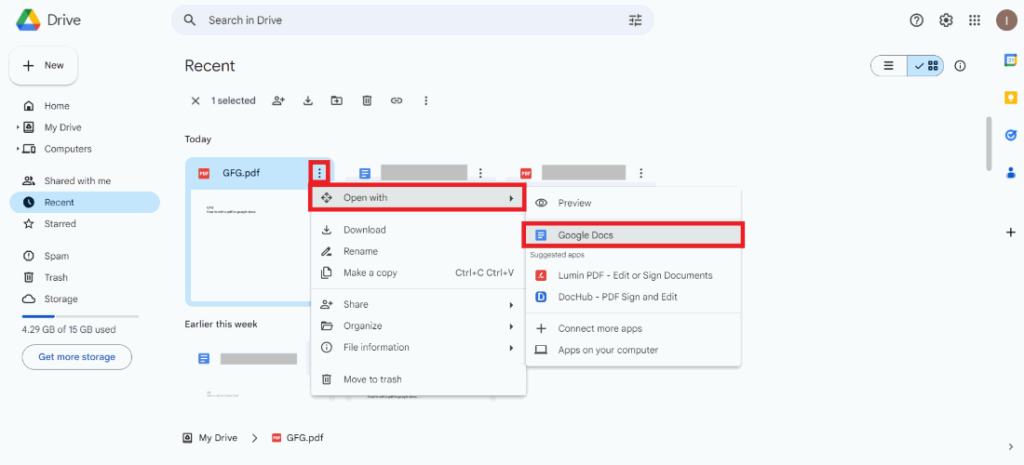
Task: Click the New button
Action: (x=44, y=65)
